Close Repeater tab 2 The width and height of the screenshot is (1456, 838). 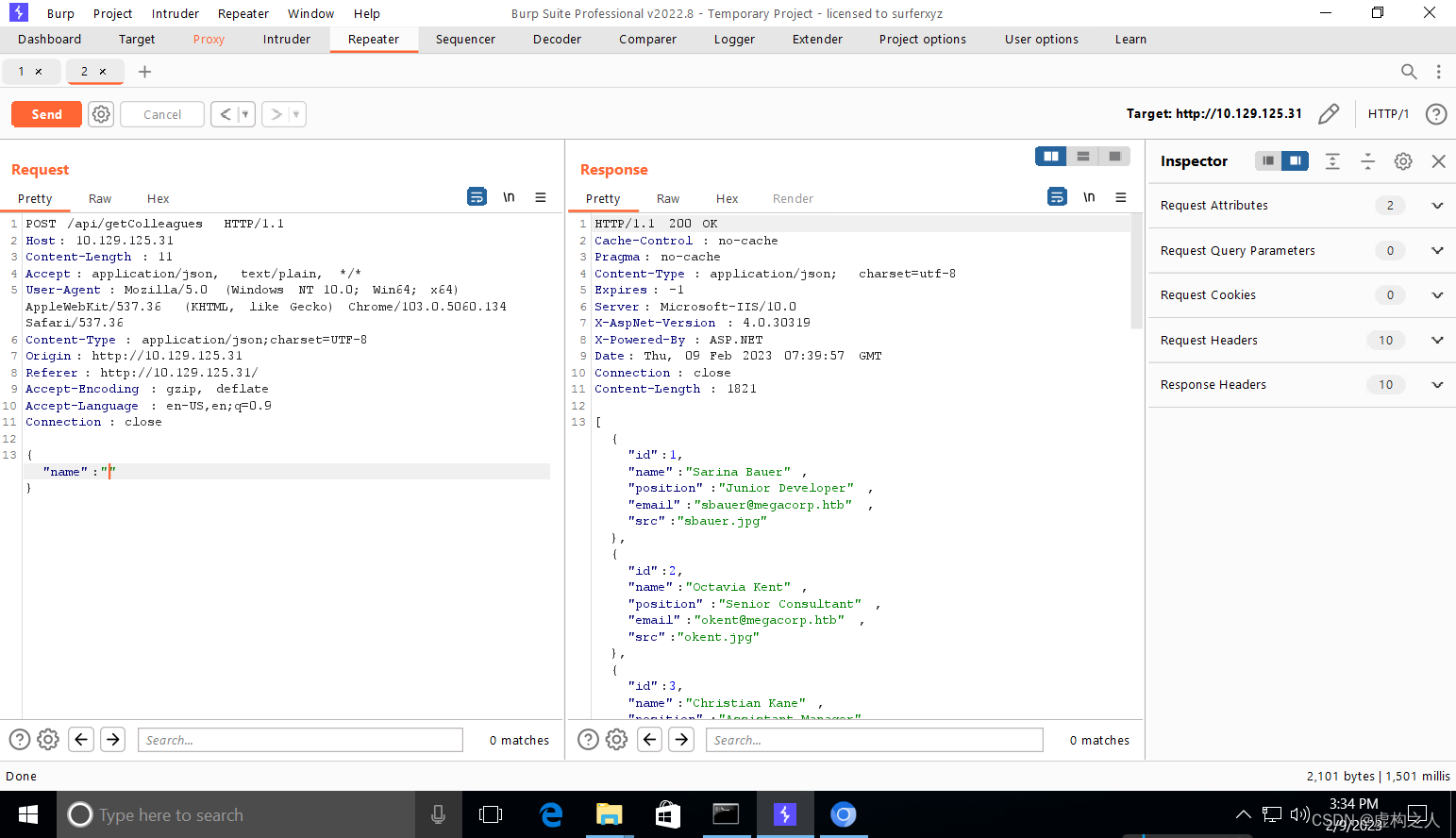tap(103, 72)
